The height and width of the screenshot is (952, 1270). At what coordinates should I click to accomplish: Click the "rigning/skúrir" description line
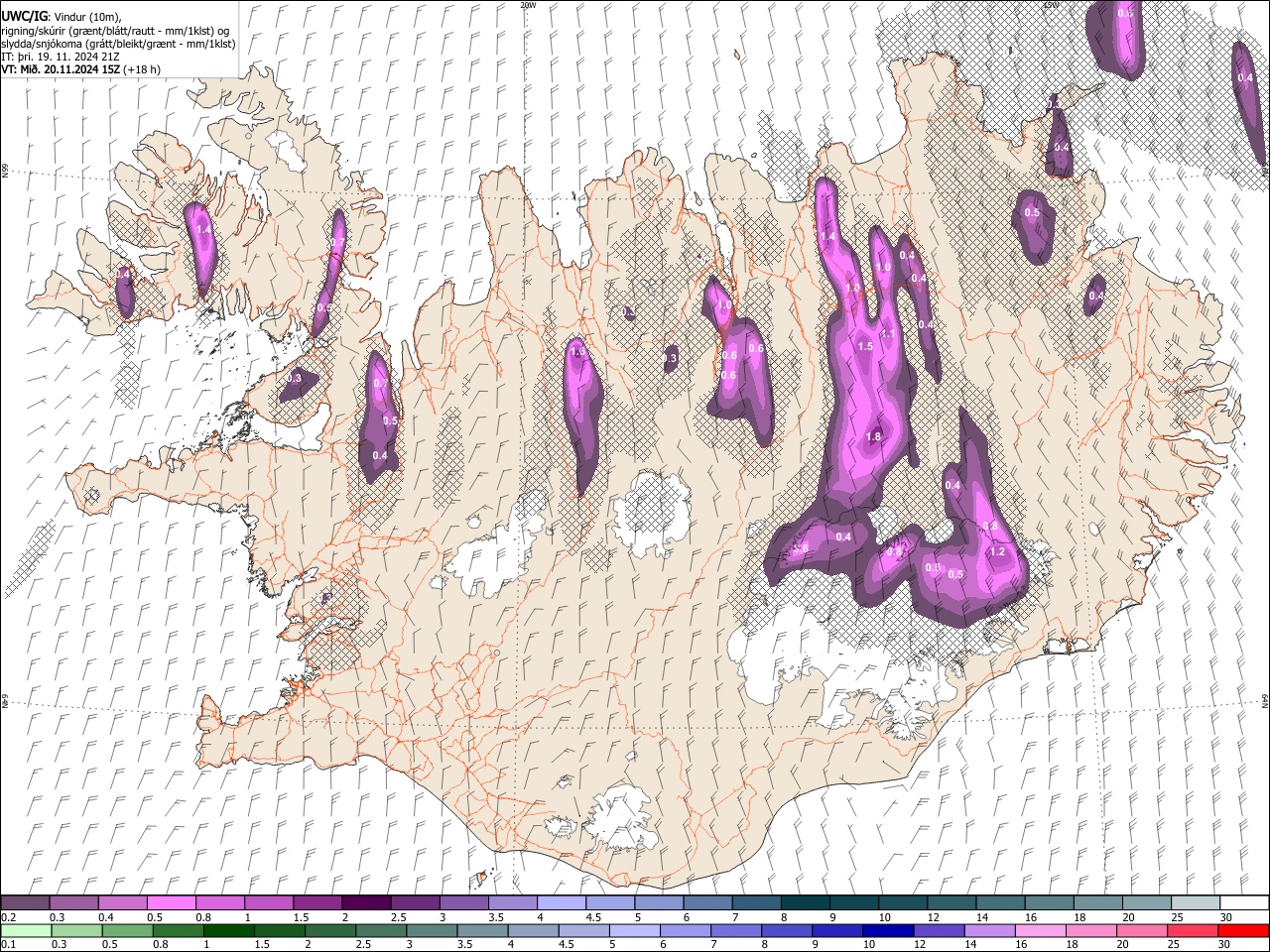pyautogui.click(x=115, y=30)
